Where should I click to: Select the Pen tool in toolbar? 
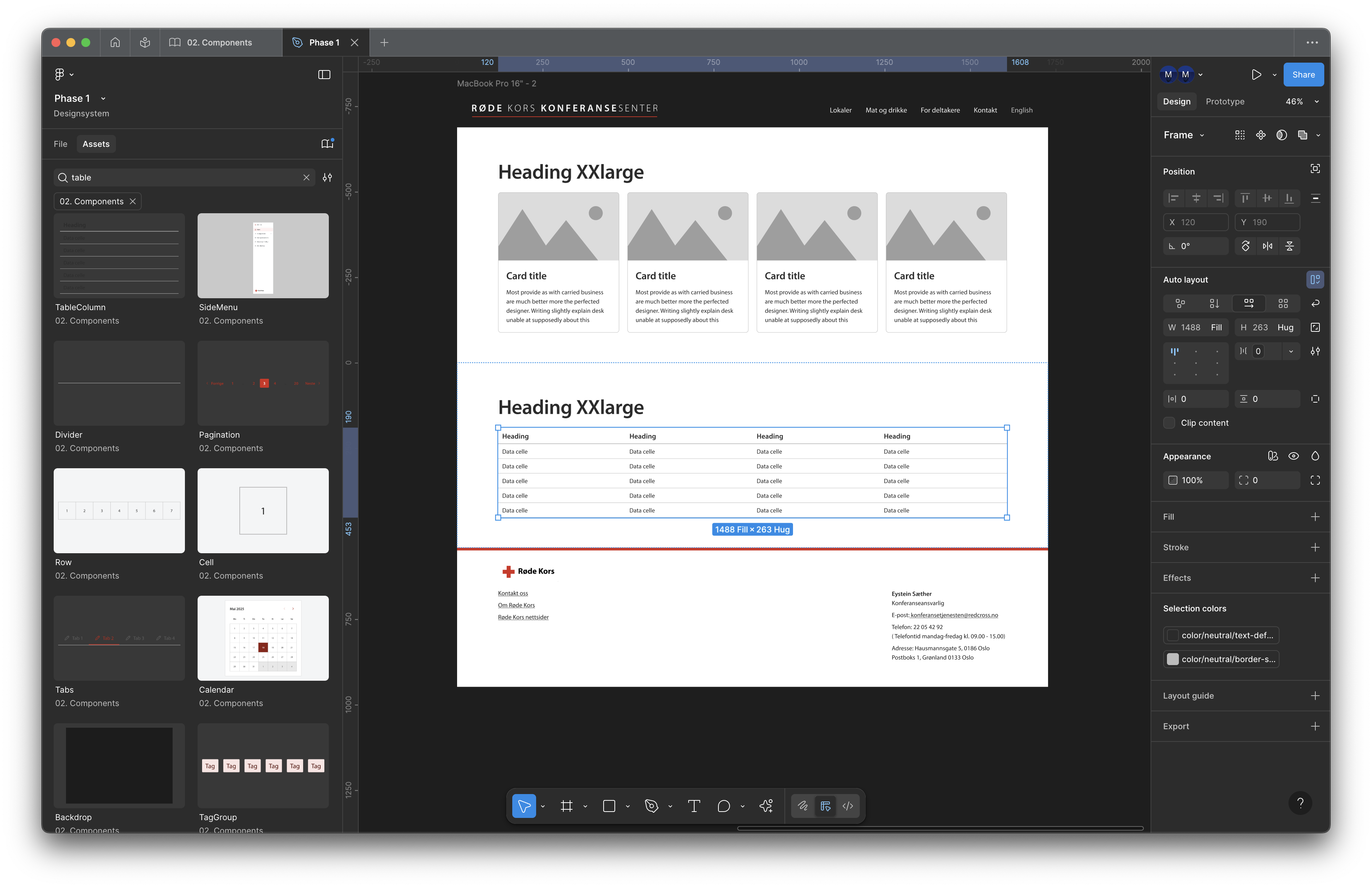[651, 806]
